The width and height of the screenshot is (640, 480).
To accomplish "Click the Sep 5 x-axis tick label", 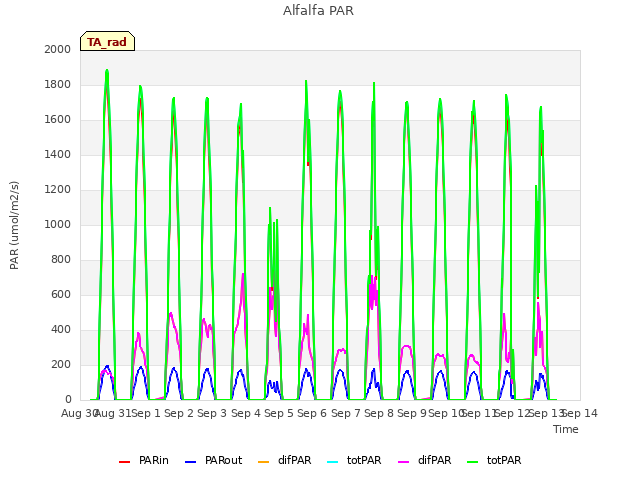I will 279,413.
